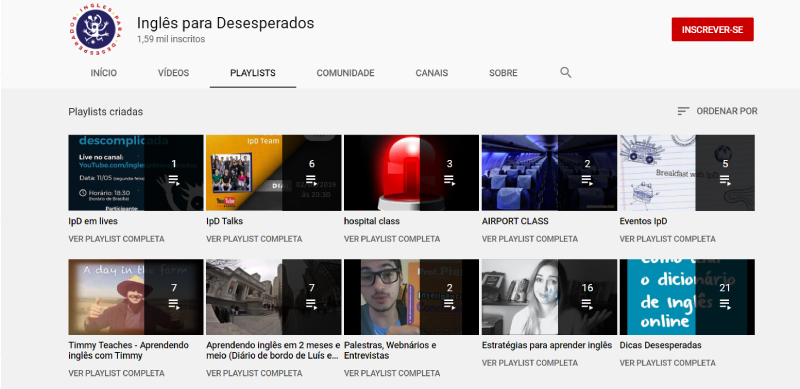Click the hospital class playlist title
This screenshot has width=800, height=389.
(x=372, y=221)
